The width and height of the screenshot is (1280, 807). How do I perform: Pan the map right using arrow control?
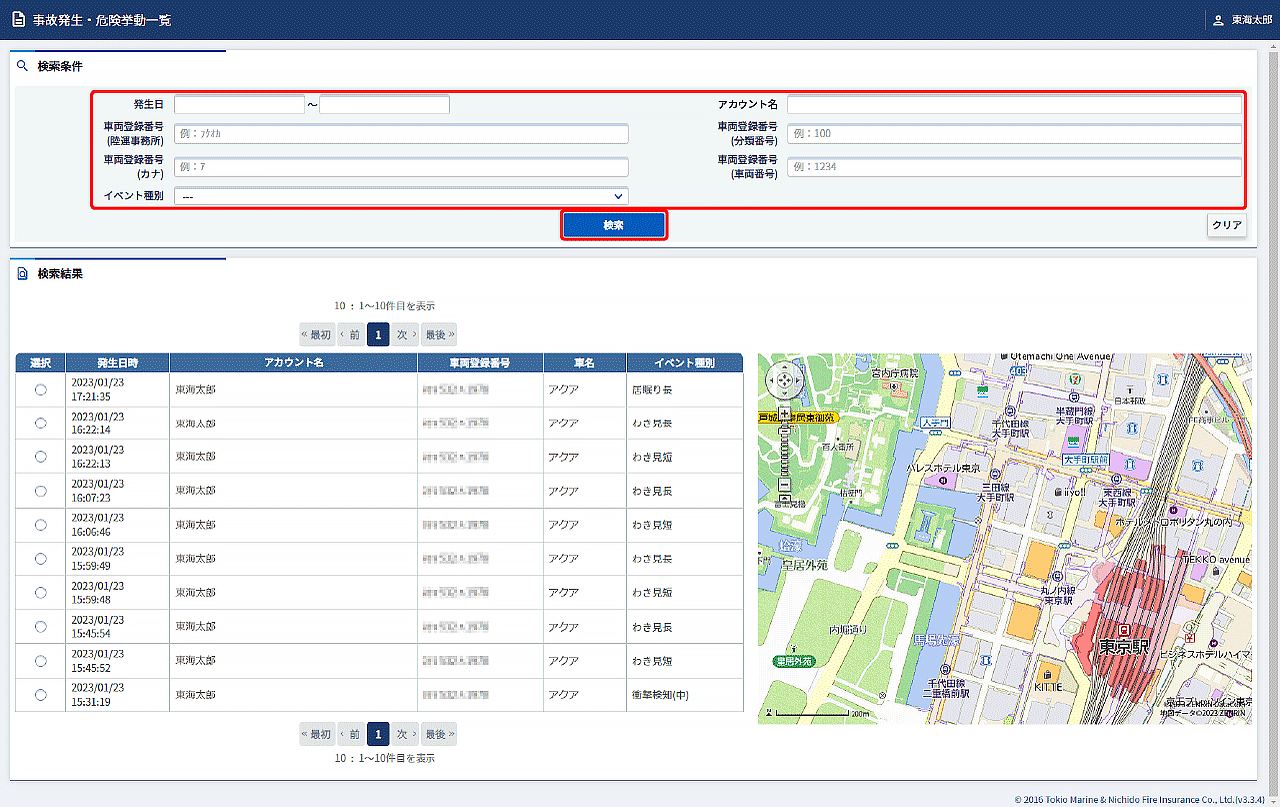pos(797,381)
